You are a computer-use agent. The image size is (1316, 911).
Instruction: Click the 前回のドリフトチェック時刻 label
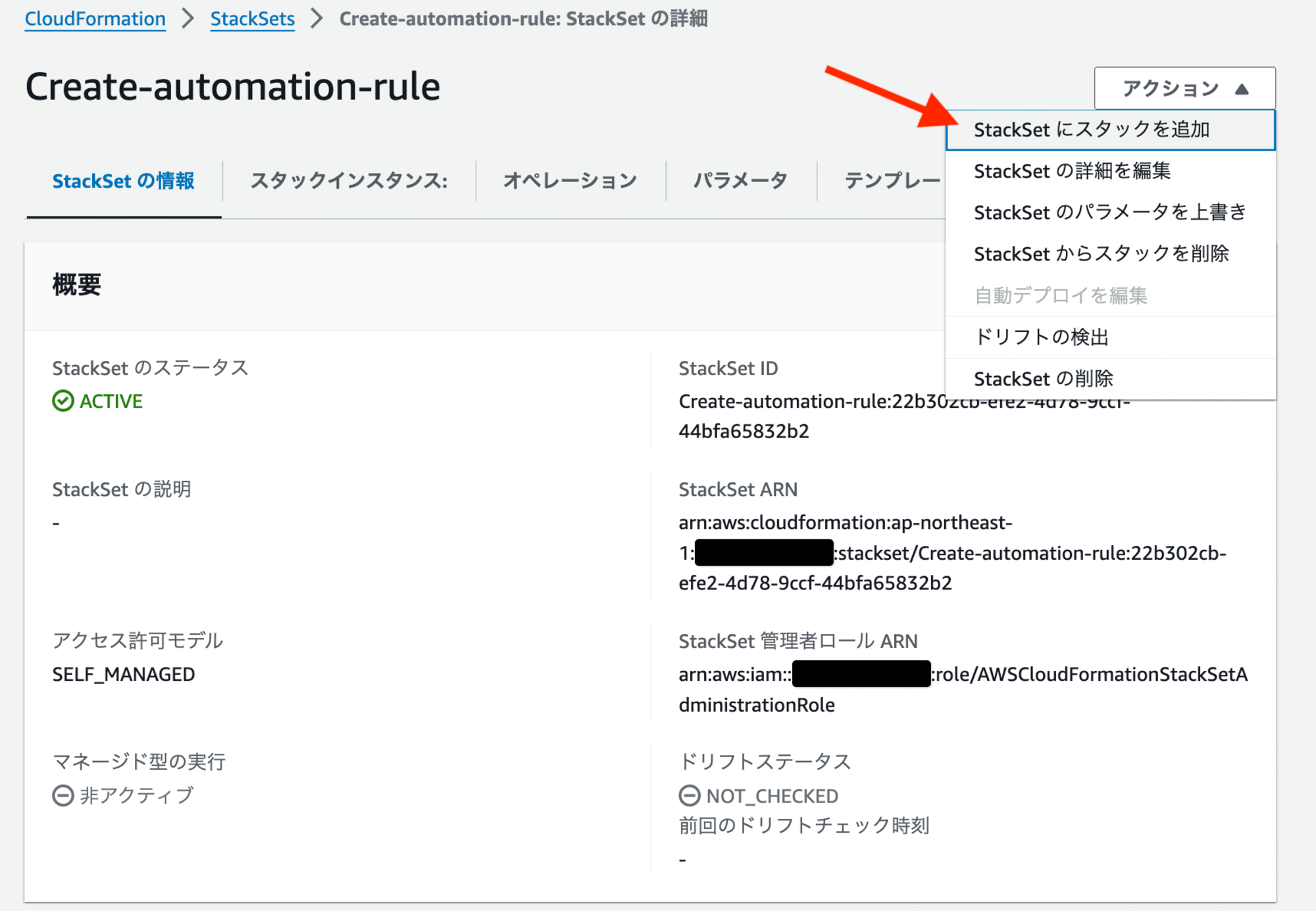click(x=803, y=826)
